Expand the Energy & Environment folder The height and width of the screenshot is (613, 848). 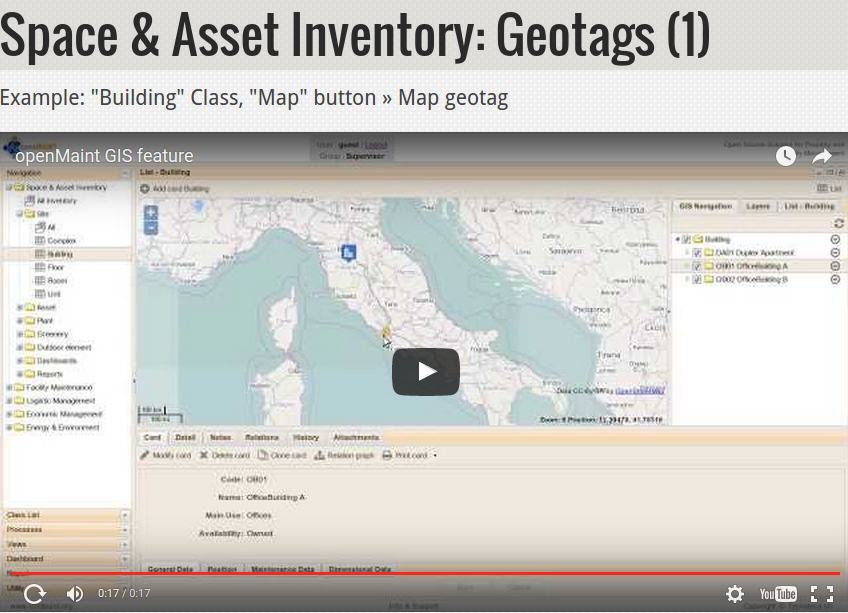(x=9, y=427)
